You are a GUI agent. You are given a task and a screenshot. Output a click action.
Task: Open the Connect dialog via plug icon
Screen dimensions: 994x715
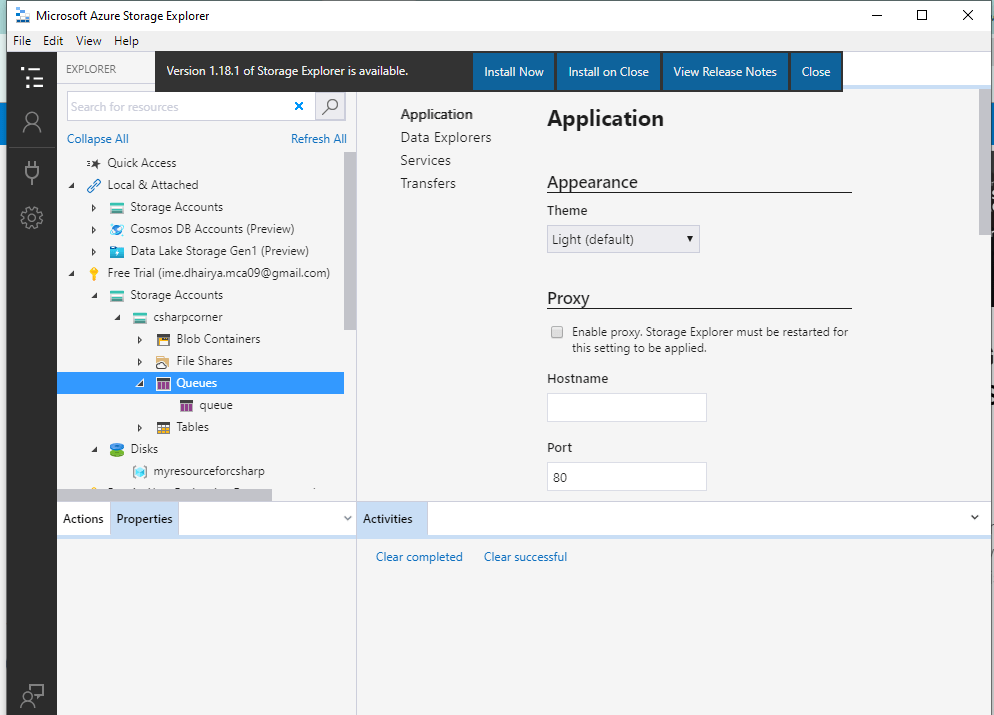coord(31,171)
